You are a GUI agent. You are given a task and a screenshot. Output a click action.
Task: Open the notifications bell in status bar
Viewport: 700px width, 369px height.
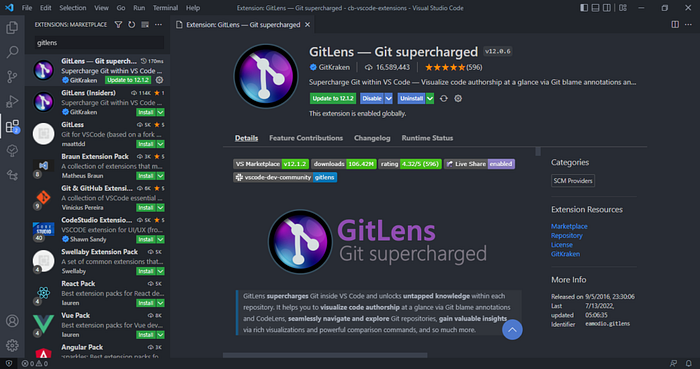(x=689, y=364)
